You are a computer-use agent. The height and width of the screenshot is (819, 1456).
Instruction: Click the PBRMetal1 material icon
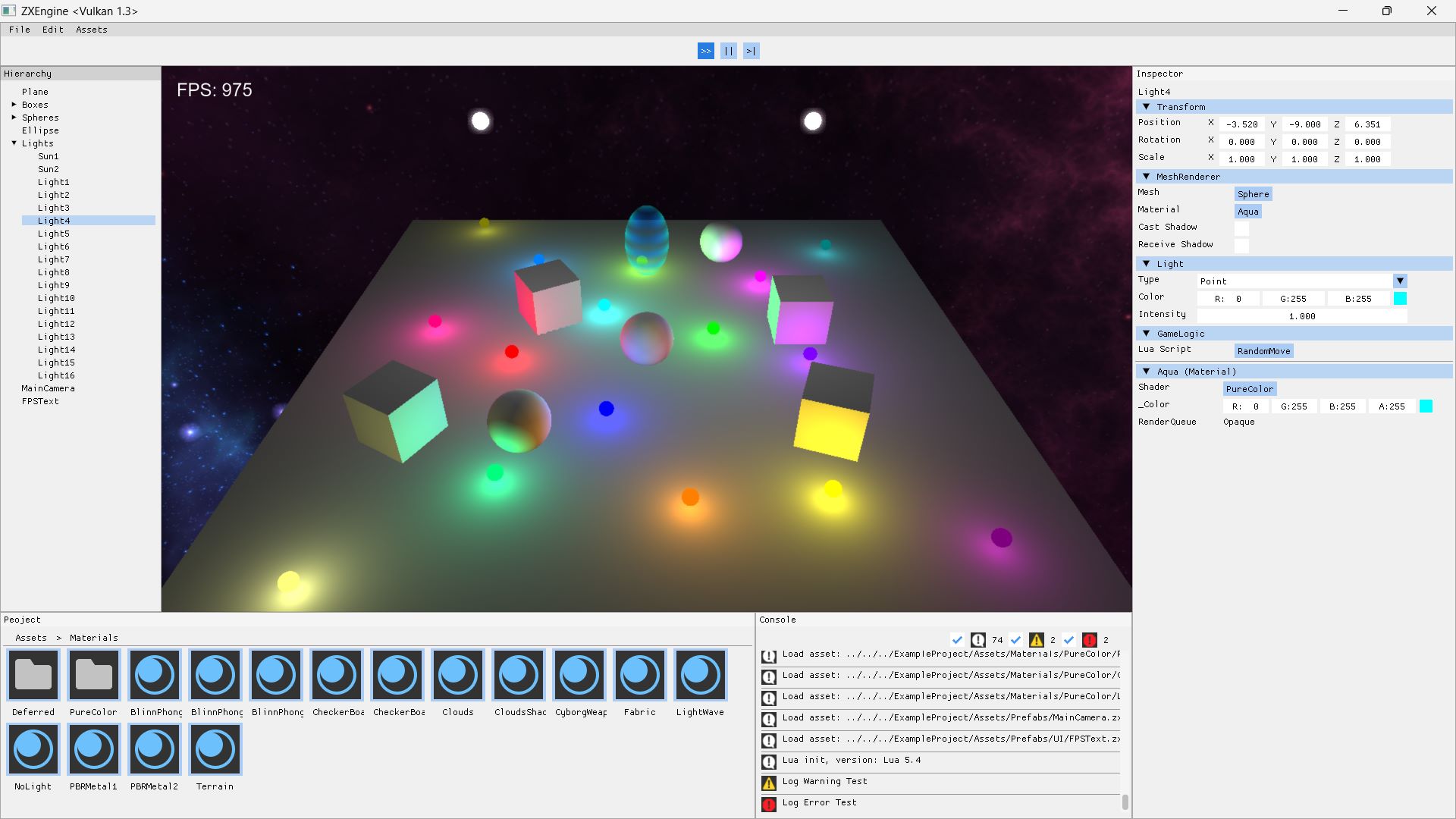(94, 748)
